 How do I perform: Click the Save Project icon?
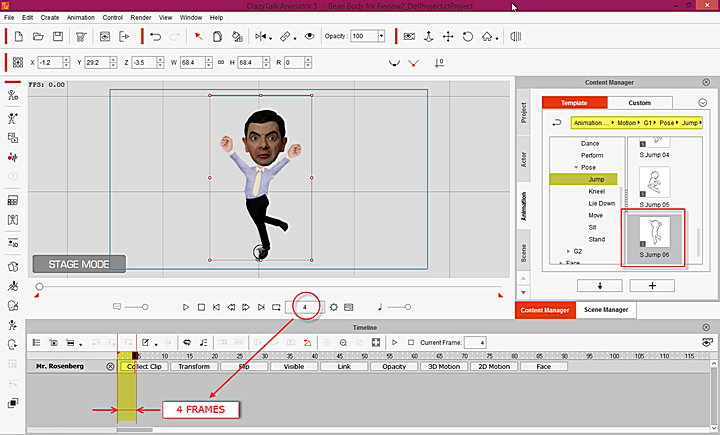(x=59, y=37)
